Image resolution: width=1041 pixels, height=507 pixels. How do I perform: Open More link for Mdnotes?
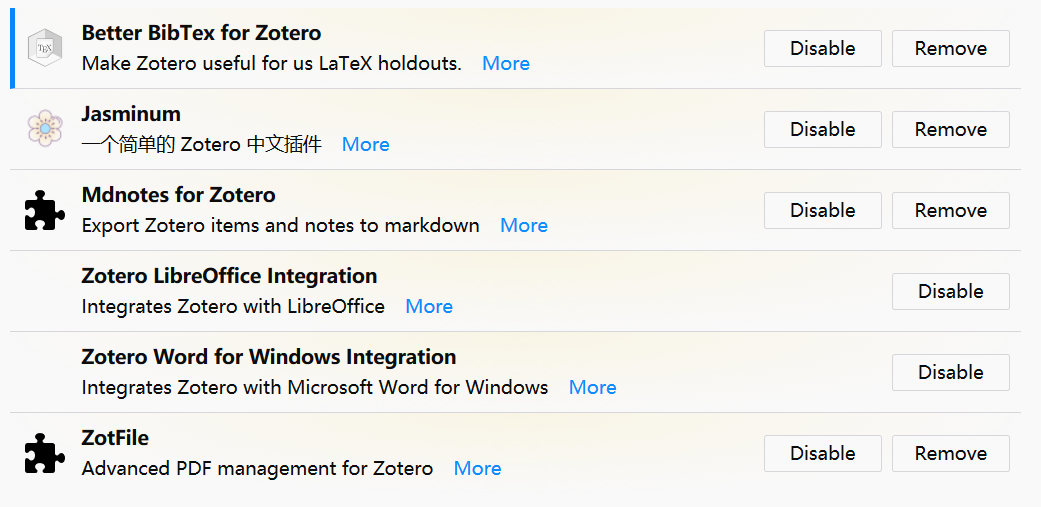tap(524, 225)
